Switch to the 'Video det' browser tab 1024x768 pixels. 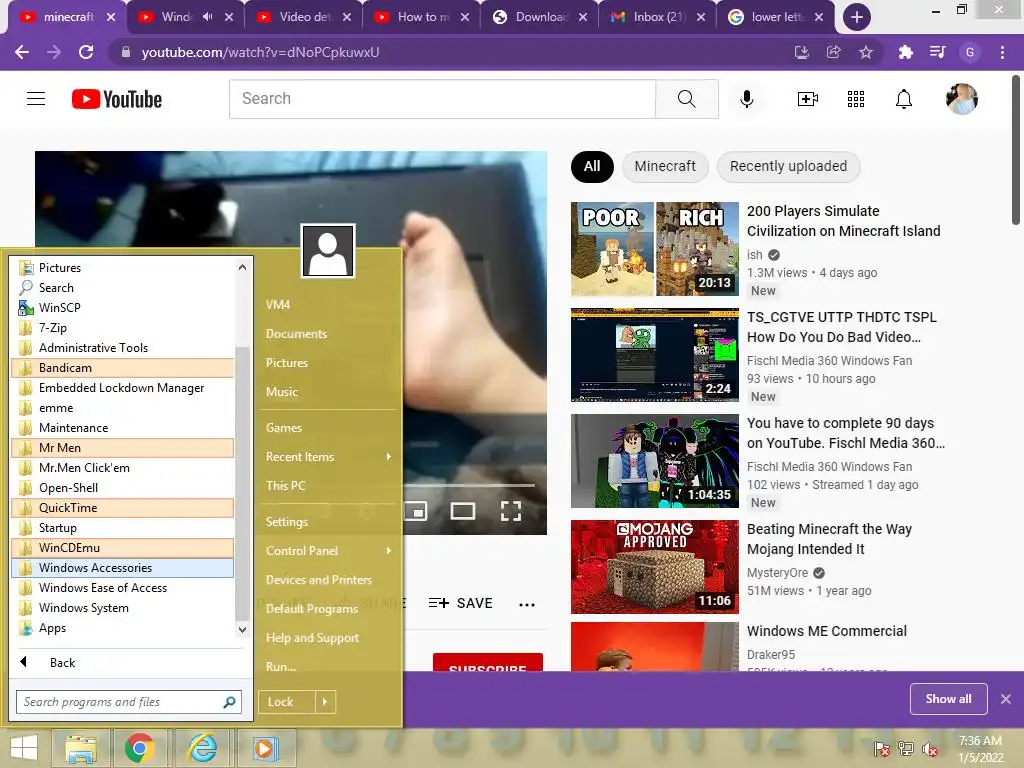[303, 17]
